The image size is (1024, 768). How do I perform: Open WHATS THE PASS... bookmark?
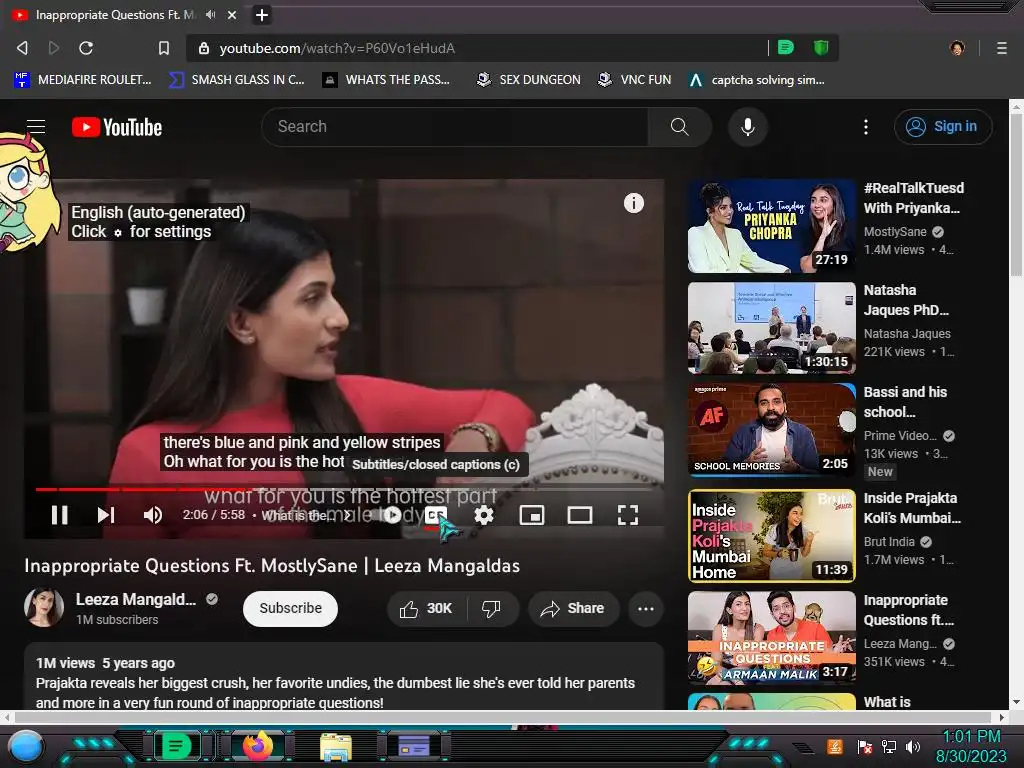(x=387, y=80)
